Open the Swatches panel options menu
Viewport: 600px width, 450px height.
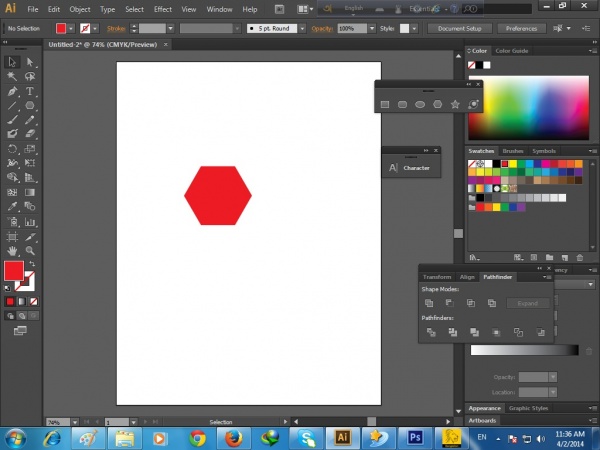pyautogui.click(x=592, y=150)
